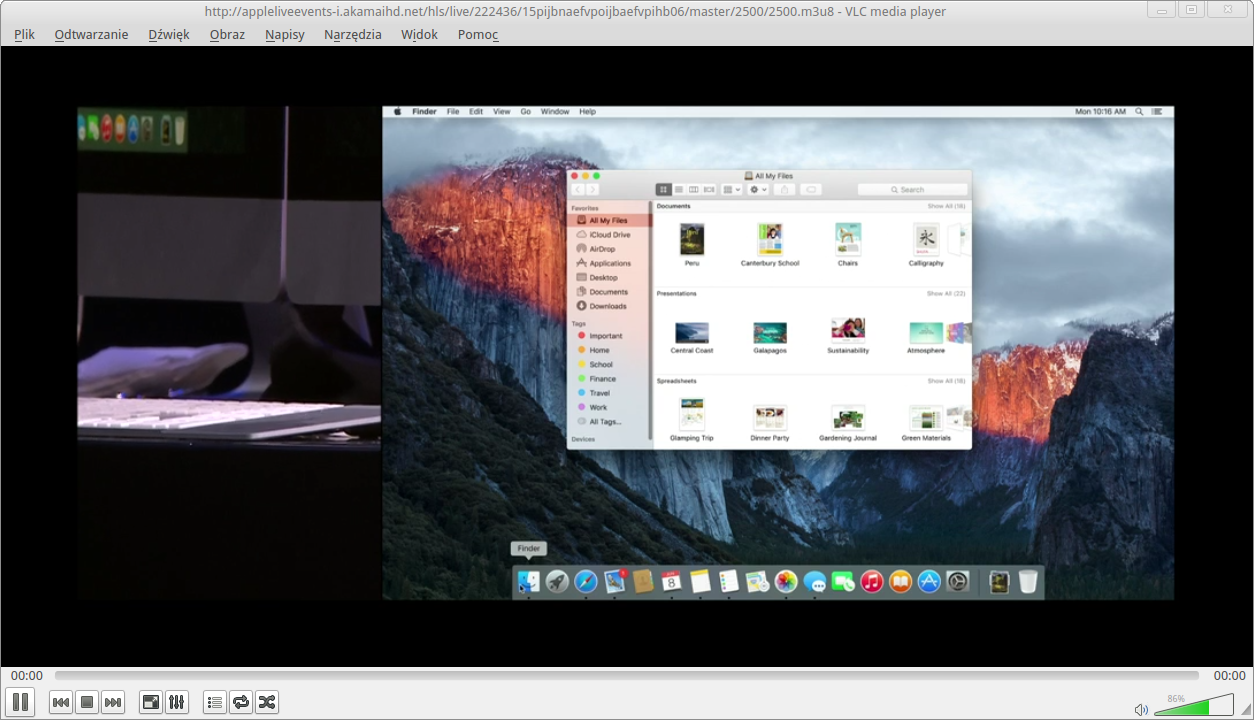Open Photos pinwheel icon in Dock
The image size is (1254, 720).
tap(786, 581)
